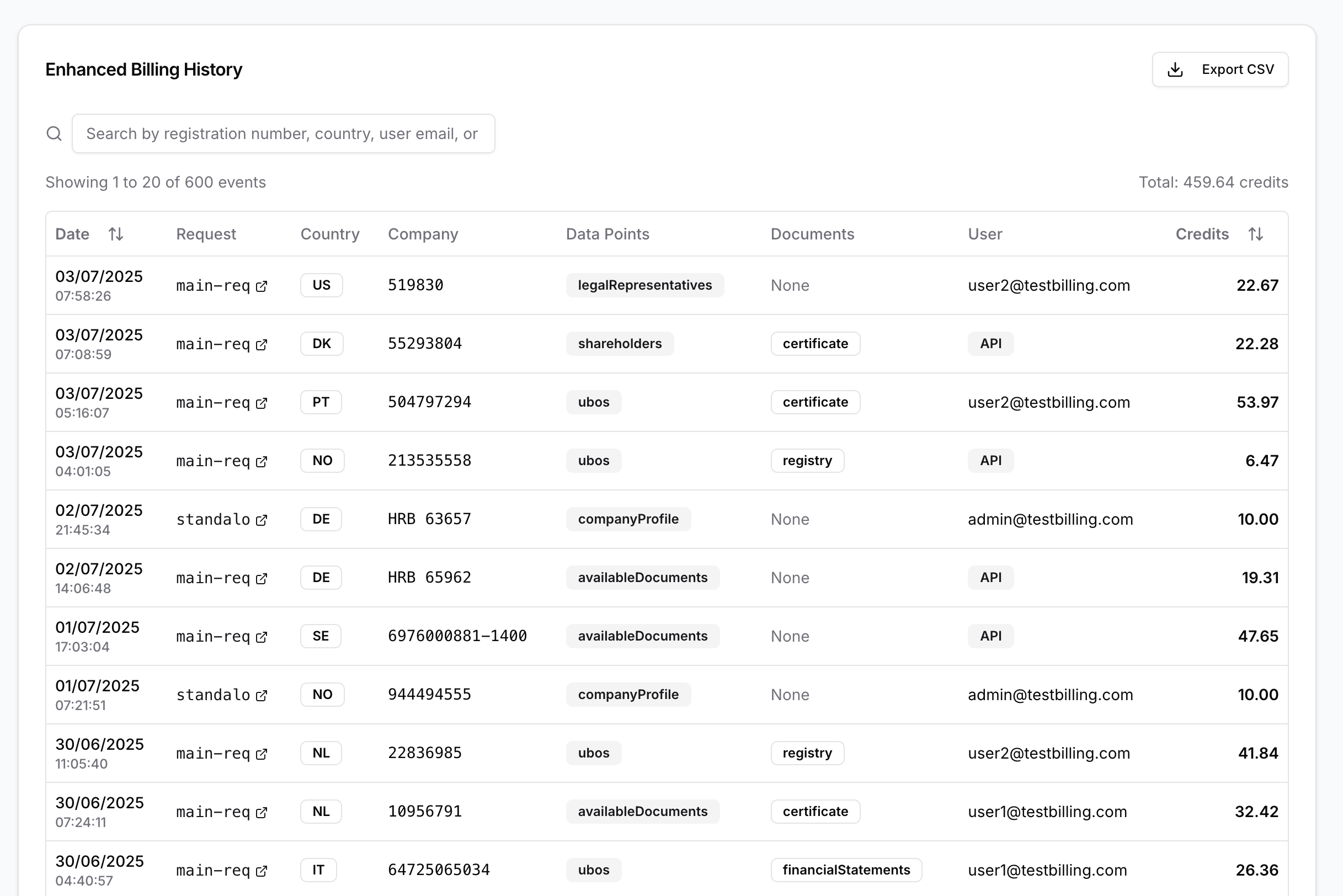Open external link icon for 944494555 standalone request
The height and width of the screenshot is (896, 1343).
pos(262,695)
